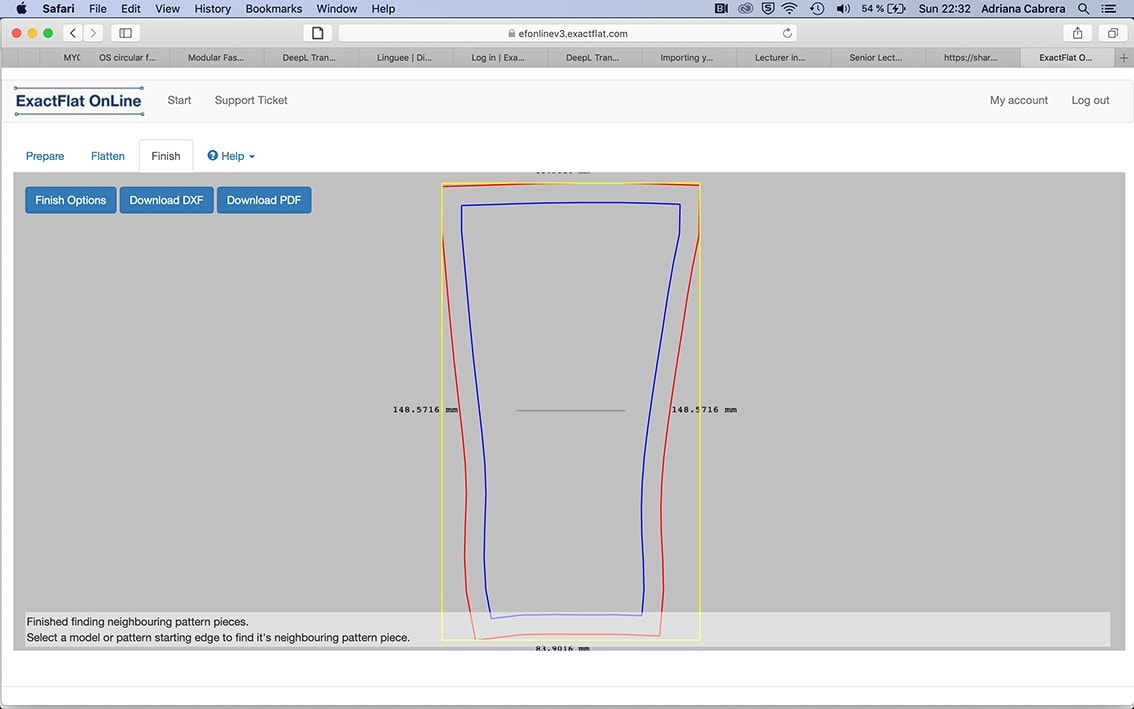
Task: Switch to the Linguee browser tab
Action: [405, 58]
